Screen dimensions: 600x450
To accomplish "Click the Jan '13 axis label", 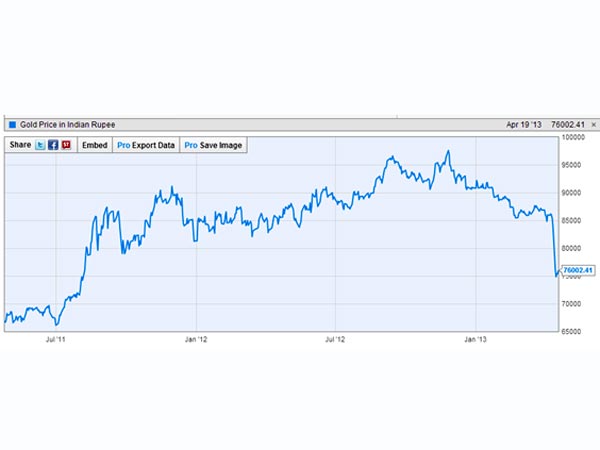I will pos(476,341).
